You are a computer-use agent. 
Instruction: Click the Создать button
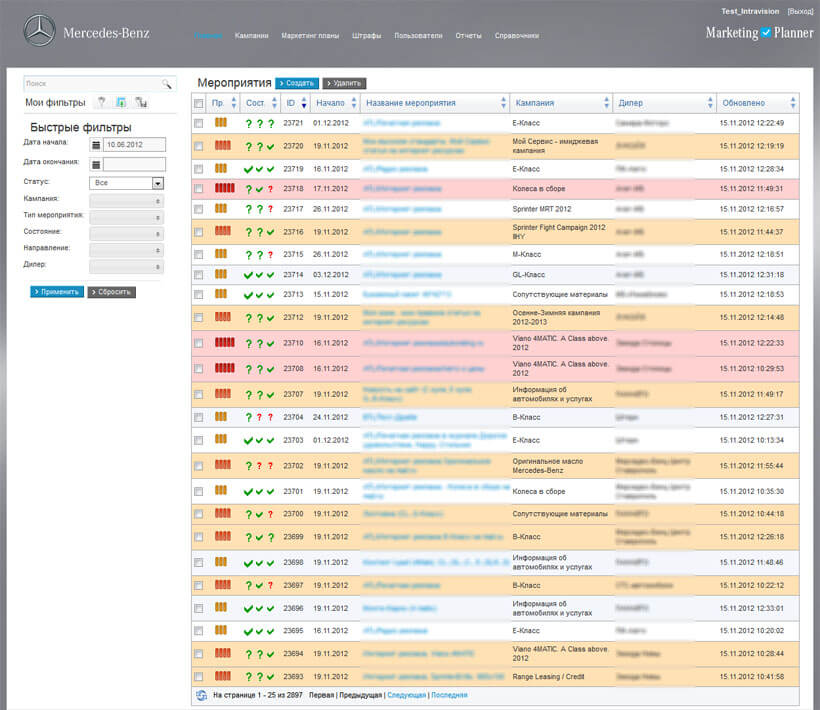point(297,83)
